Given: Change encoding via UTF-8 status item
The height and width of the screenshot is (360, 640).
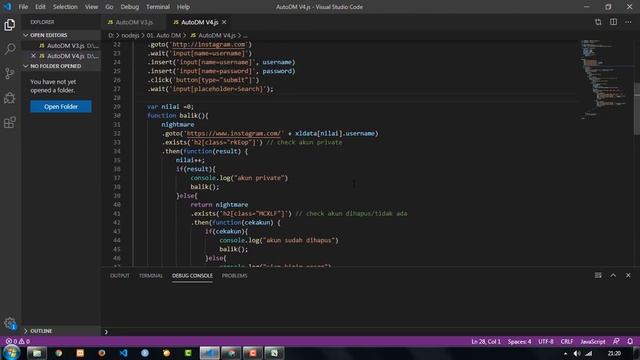Looking at the screenshot, I should point(546,341).
